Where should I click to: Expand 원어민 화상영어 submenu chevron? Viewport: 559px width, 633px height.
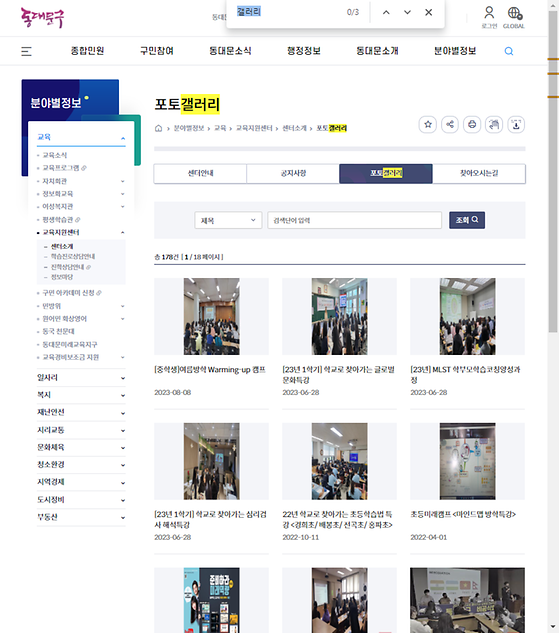click(122, 319)
